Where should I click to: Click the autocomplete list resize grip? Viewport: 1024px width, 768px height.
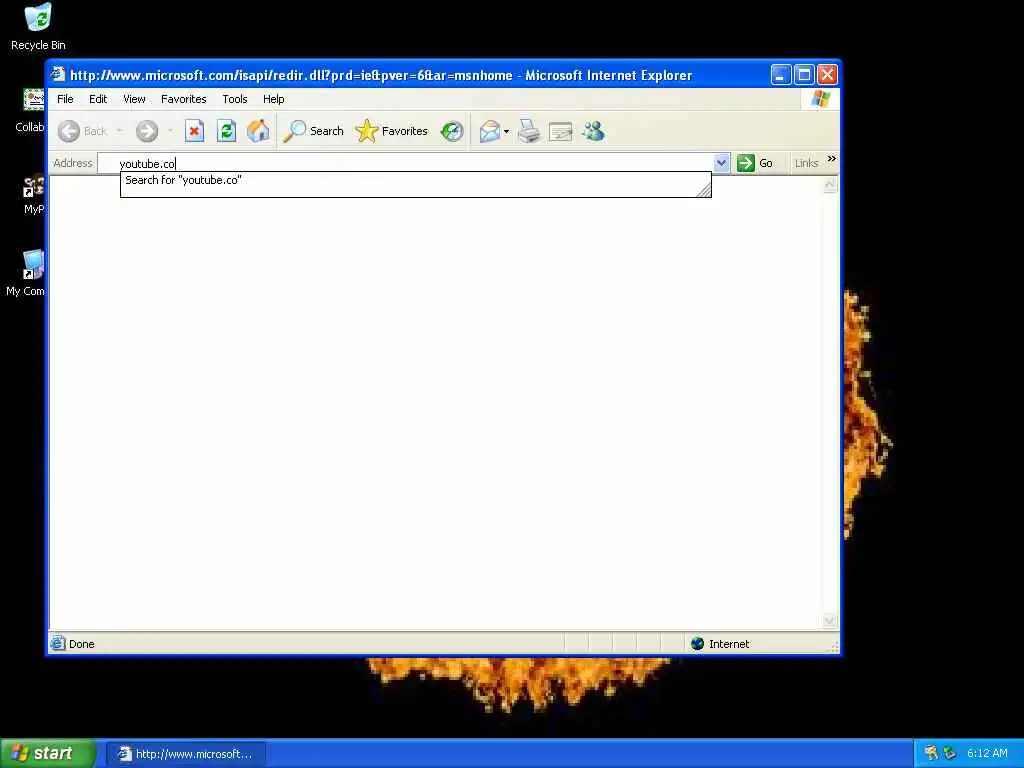tap(704, 190)
